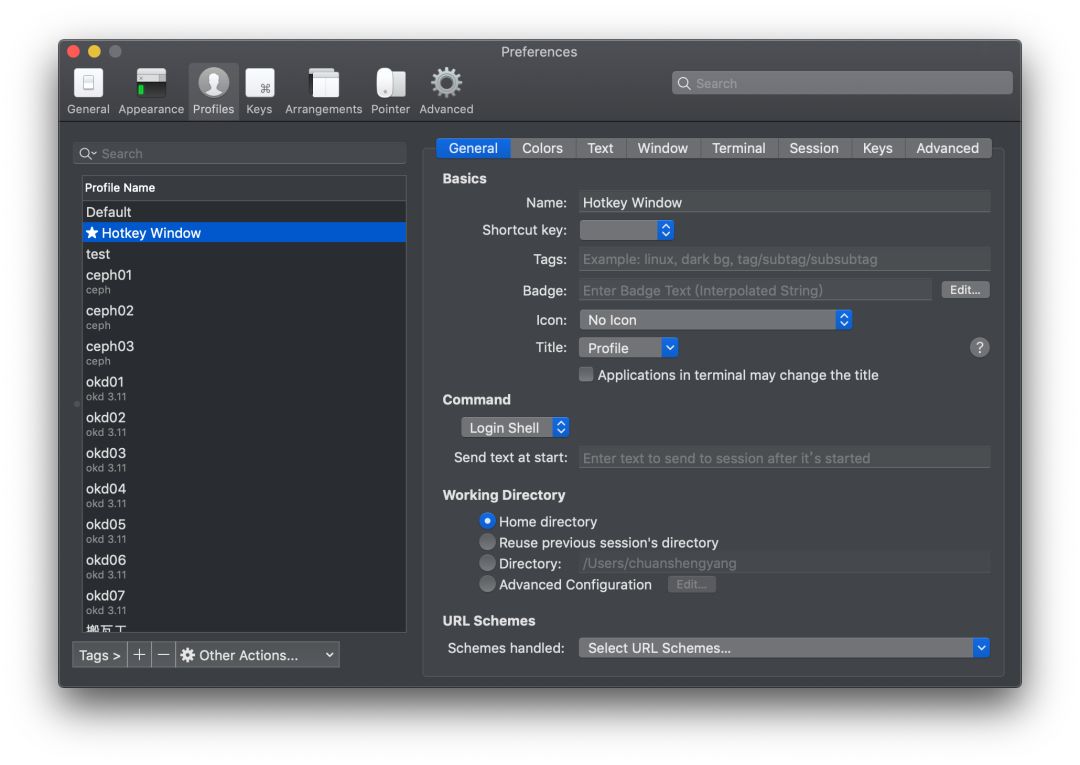Switch to the Colors tab
Screen dimensions: 1080x765
coord(542,148)
